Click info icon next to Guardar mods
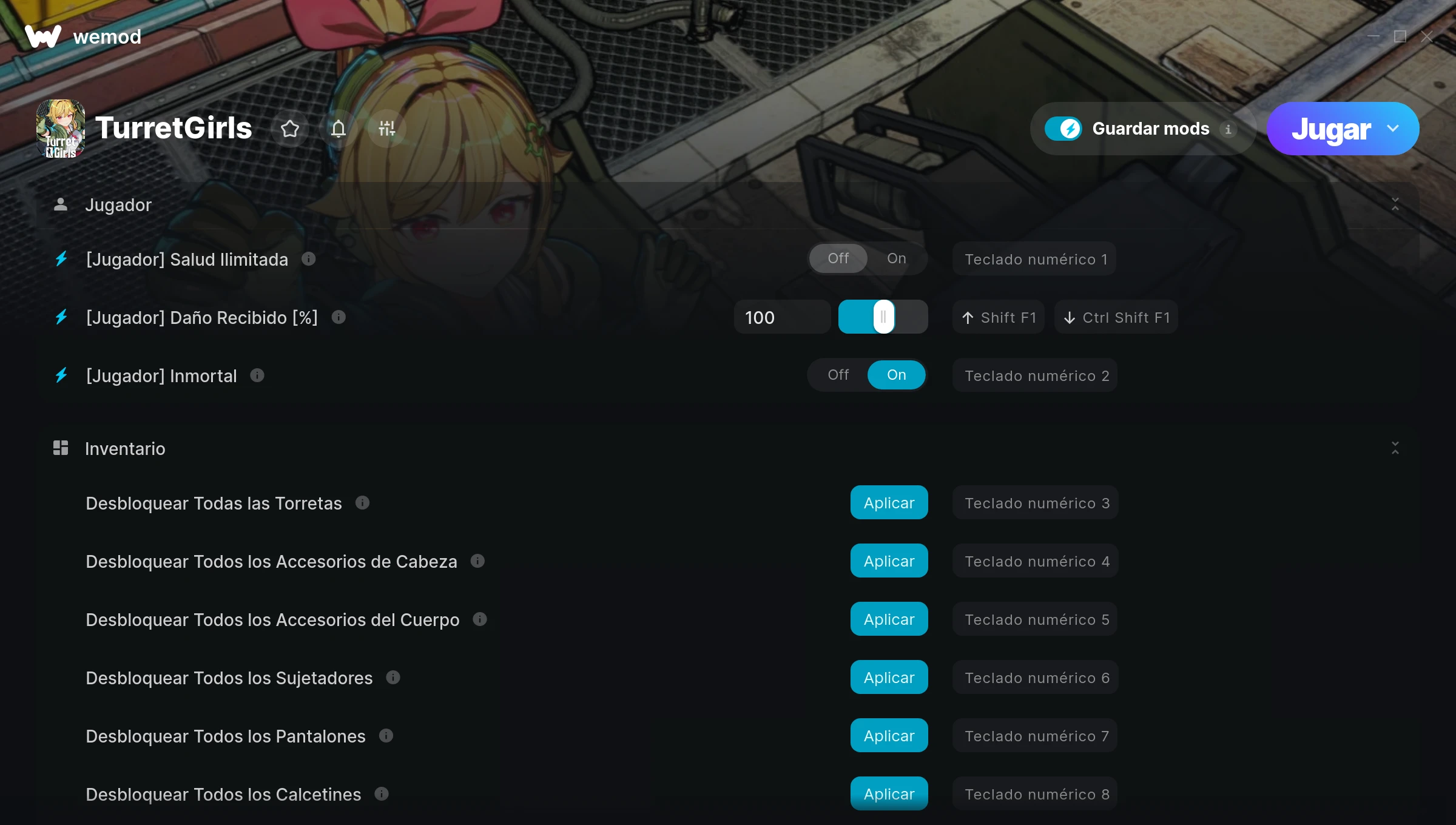This screenshot has height=825, width=1456. 1228,129
